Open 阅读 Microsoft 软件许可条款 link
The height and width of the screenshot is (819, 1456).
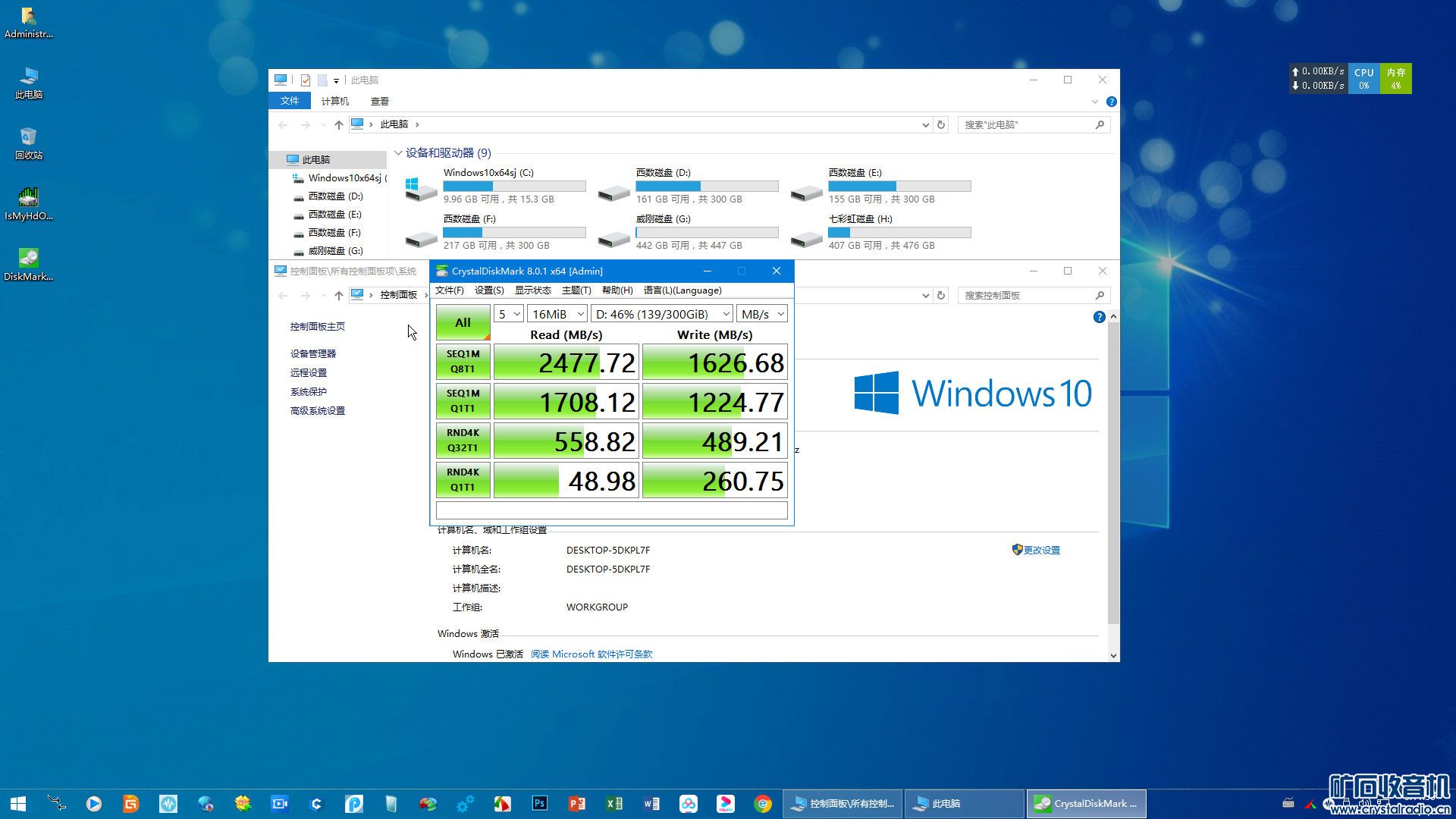pyautogui.click(x=591, y=654)
